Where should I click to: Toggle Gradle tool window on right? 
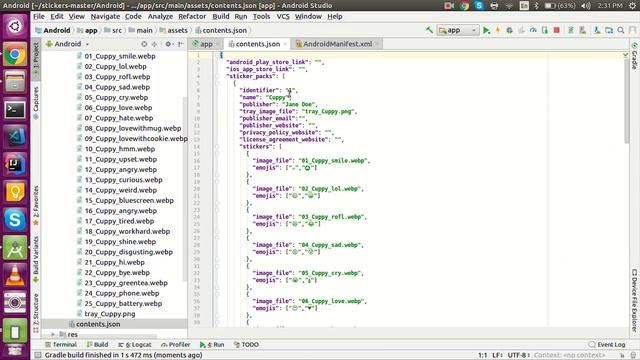point(634,56)
